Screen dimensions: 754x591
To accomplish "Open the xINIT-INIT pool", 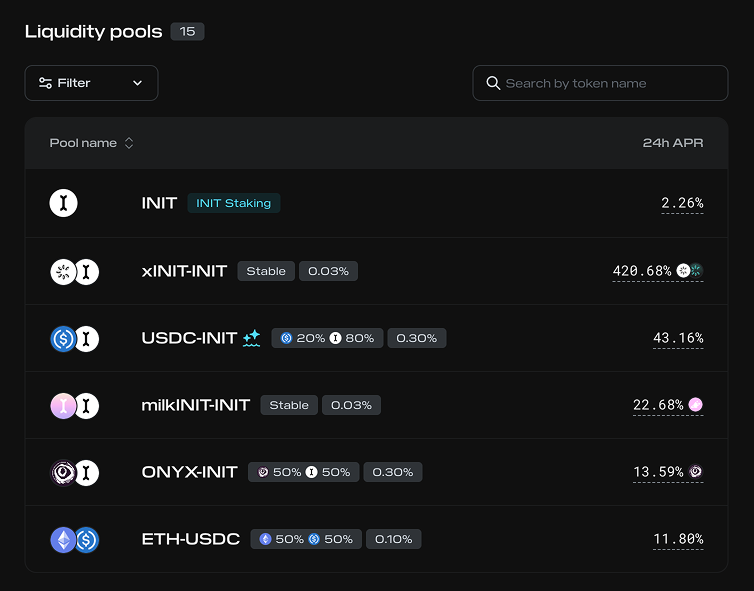I will click(x=184, y=271).
